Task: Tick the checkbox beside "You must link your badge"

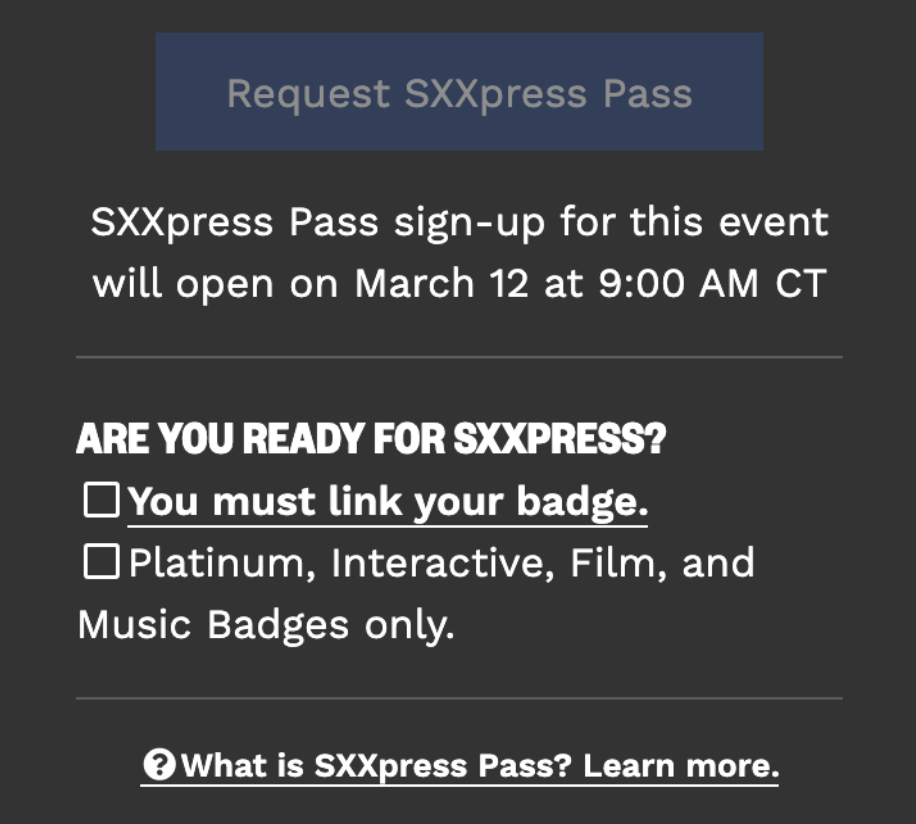Action: click(101, 500)
